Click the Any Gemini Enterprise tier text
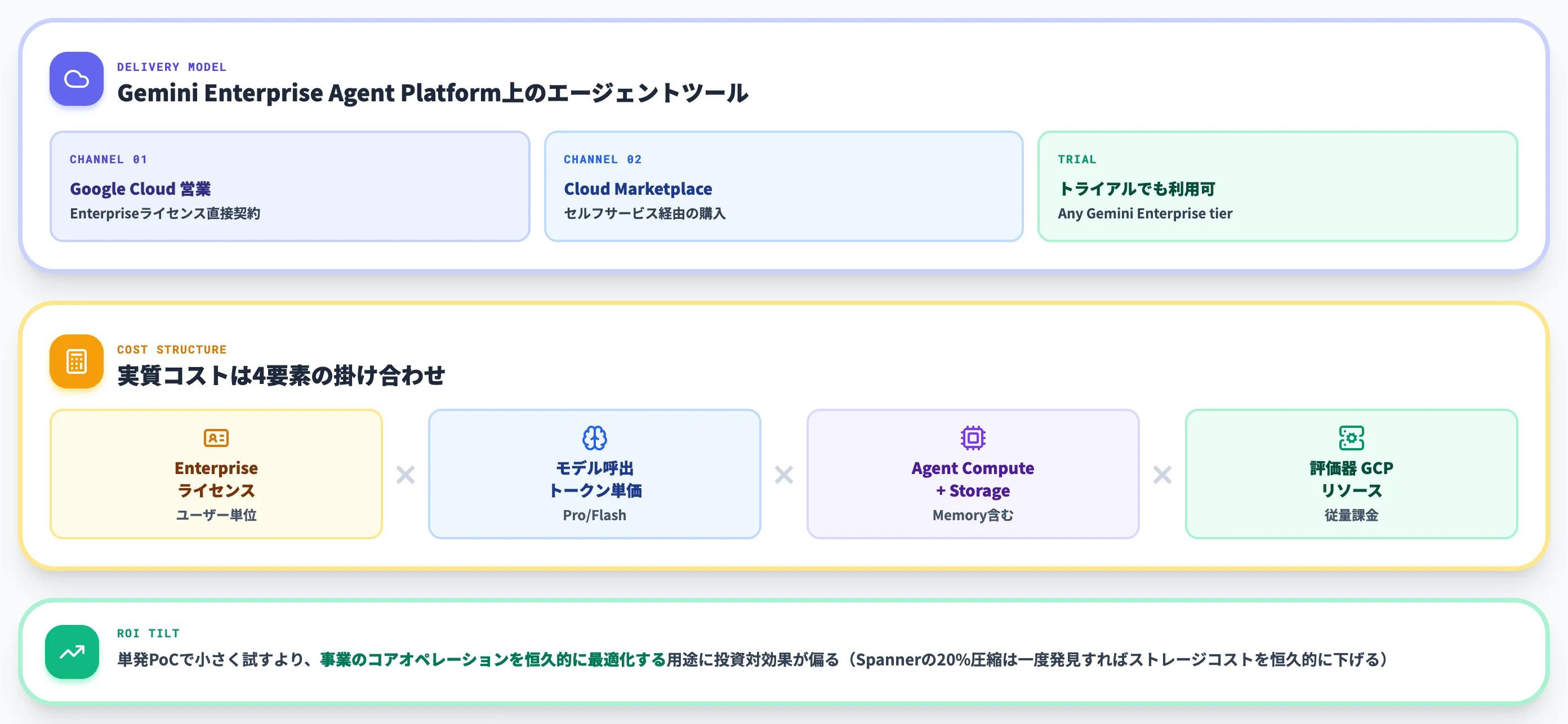The width and height of the screenshot is (1568, 724). [1145, 213]
